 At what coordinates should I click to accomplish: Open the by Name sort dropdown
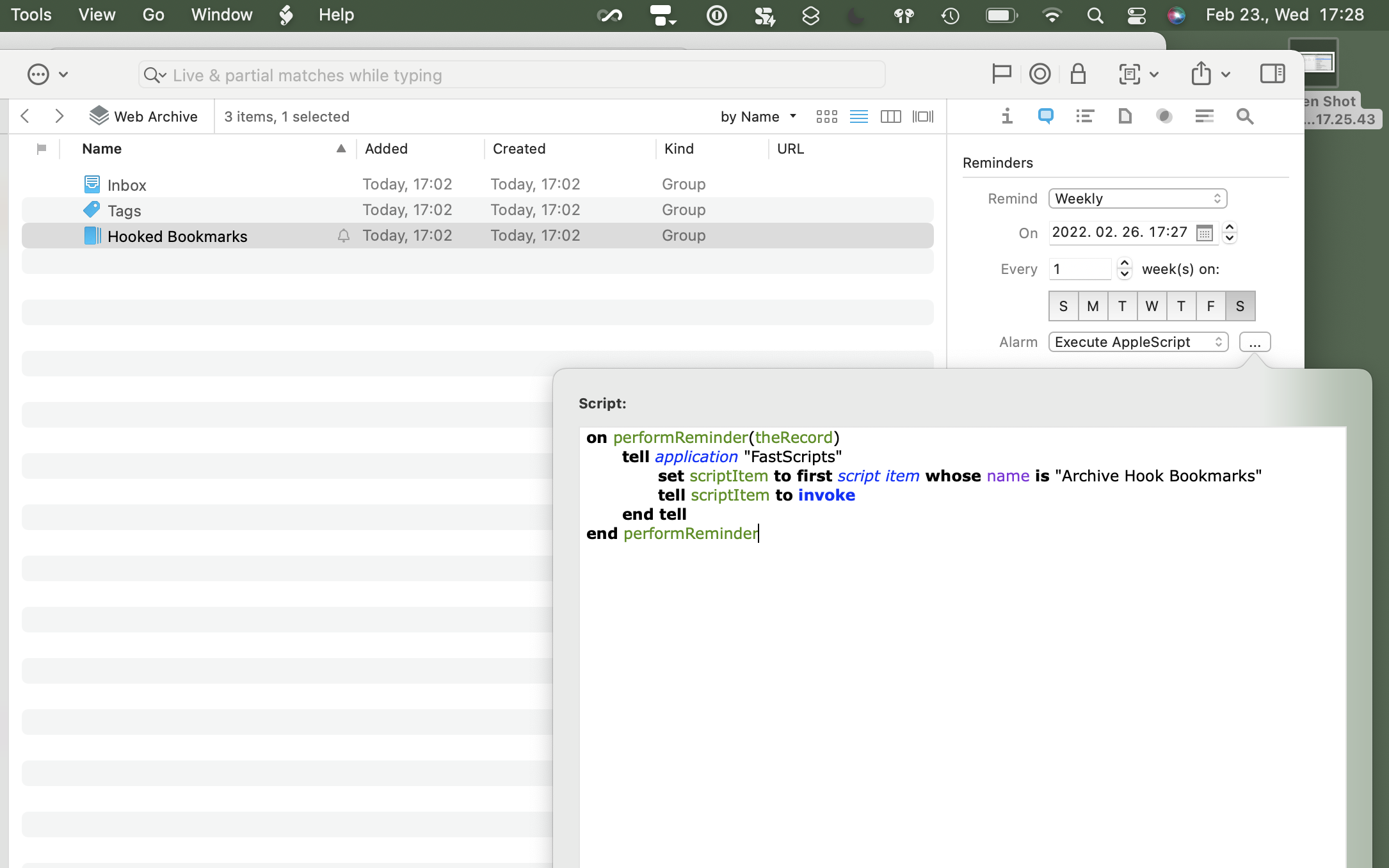tap(759, 117)
